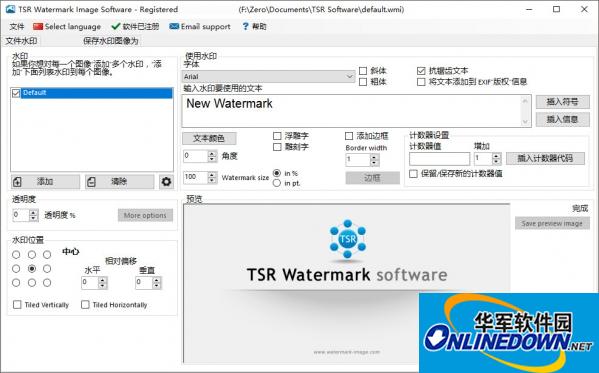Image resolution: width=599 pixels, height=373 pixels.
Task: Click Select language flag item
Action: [67, 26]
